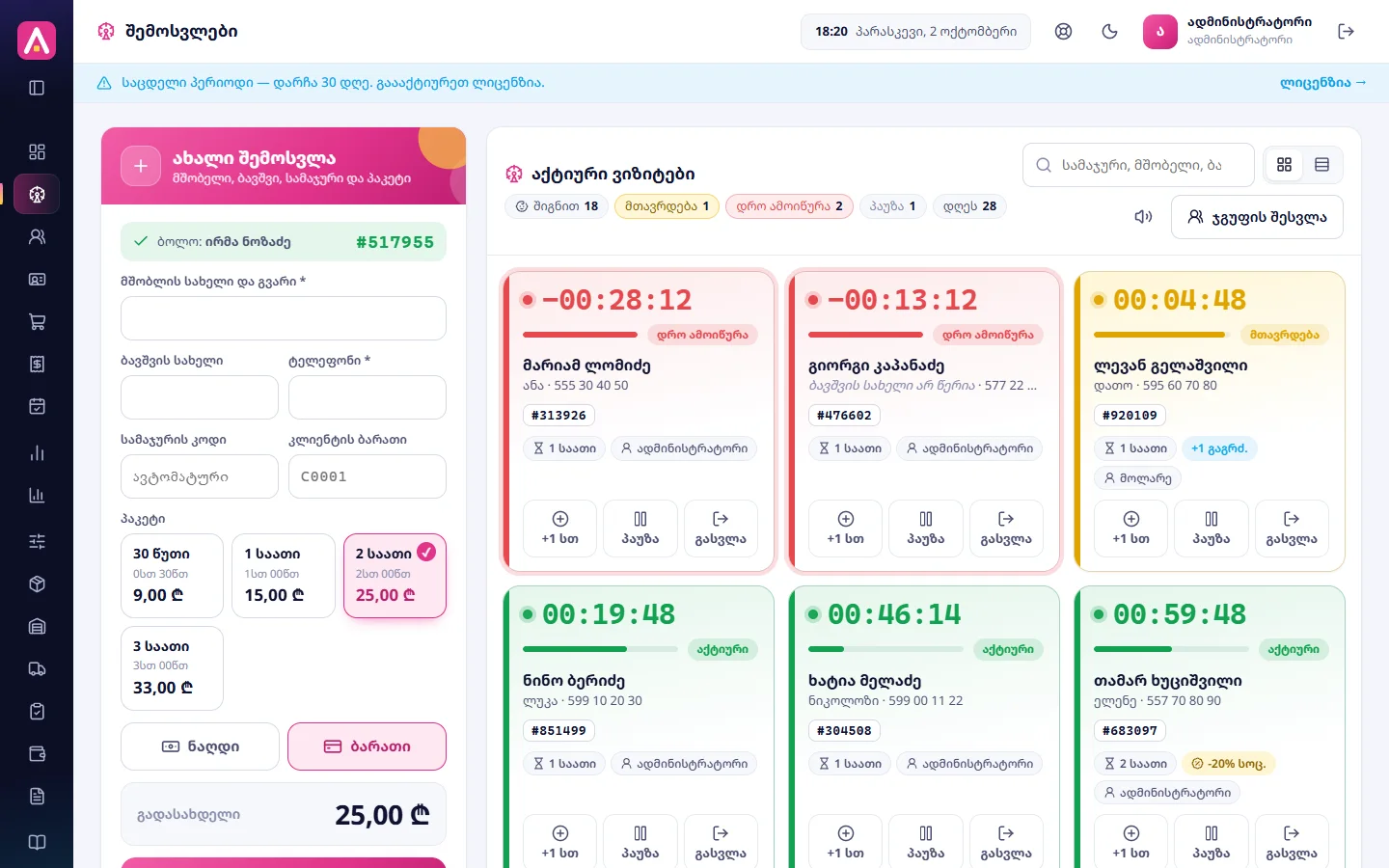Click the ტელეფონი phone input field
Screen dimensions: 1389x868
click(368, 397)
